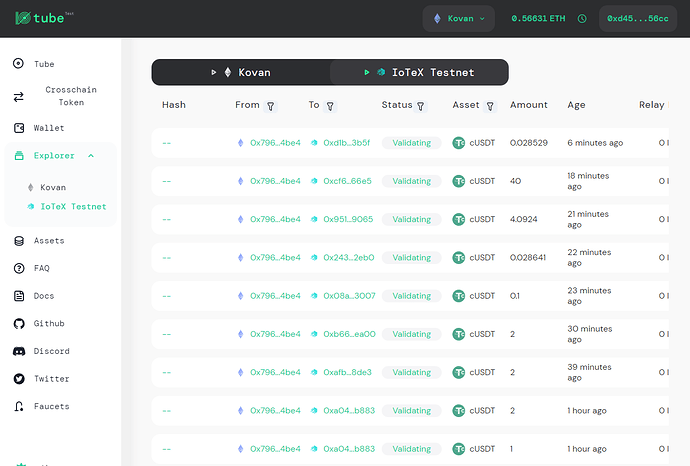
Task: Click the Crosschain Token swap arrows icon
Action: pos(18,97)
